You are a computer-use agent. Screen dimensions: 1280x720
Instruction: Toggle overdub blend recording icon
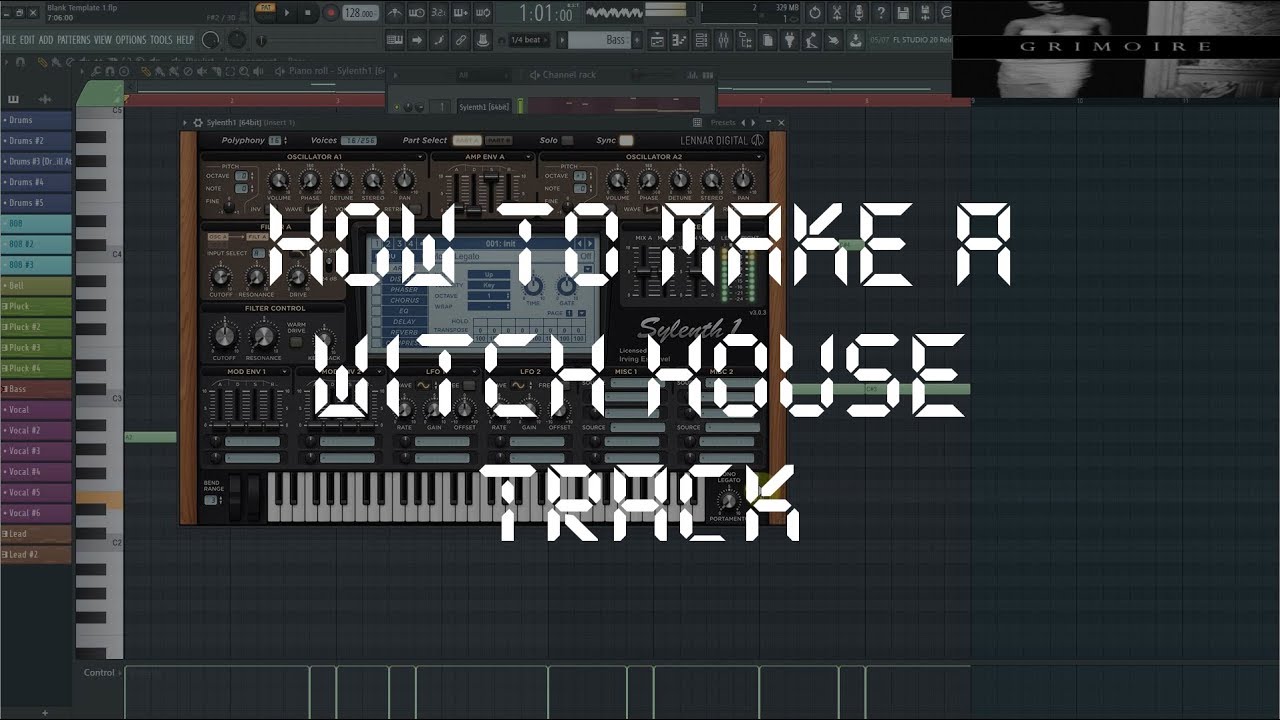coord(460,12)
